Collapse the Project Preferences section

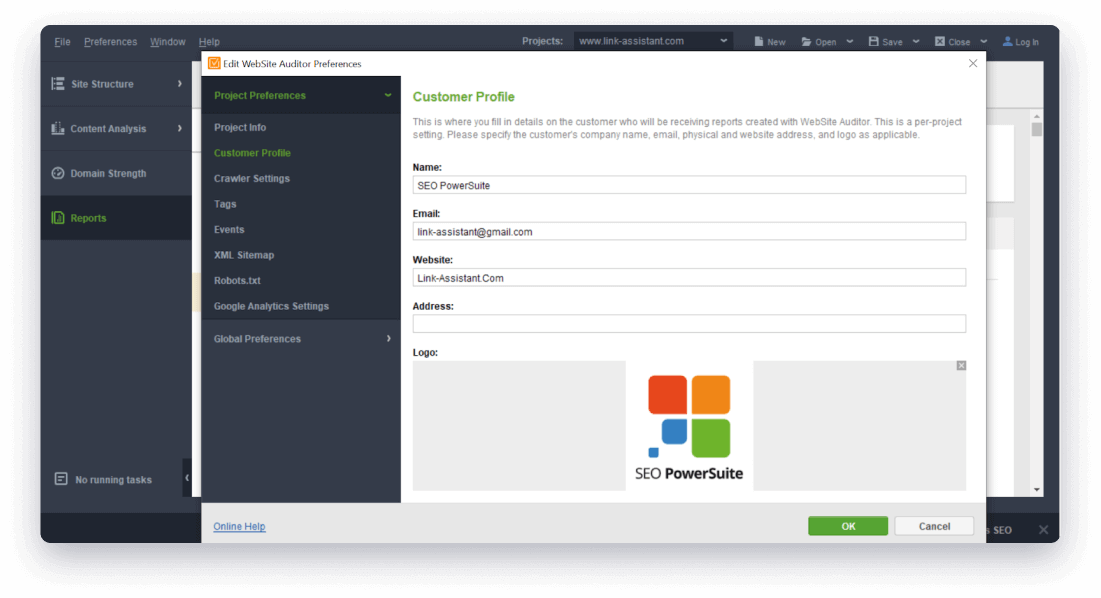pos(388,96)
